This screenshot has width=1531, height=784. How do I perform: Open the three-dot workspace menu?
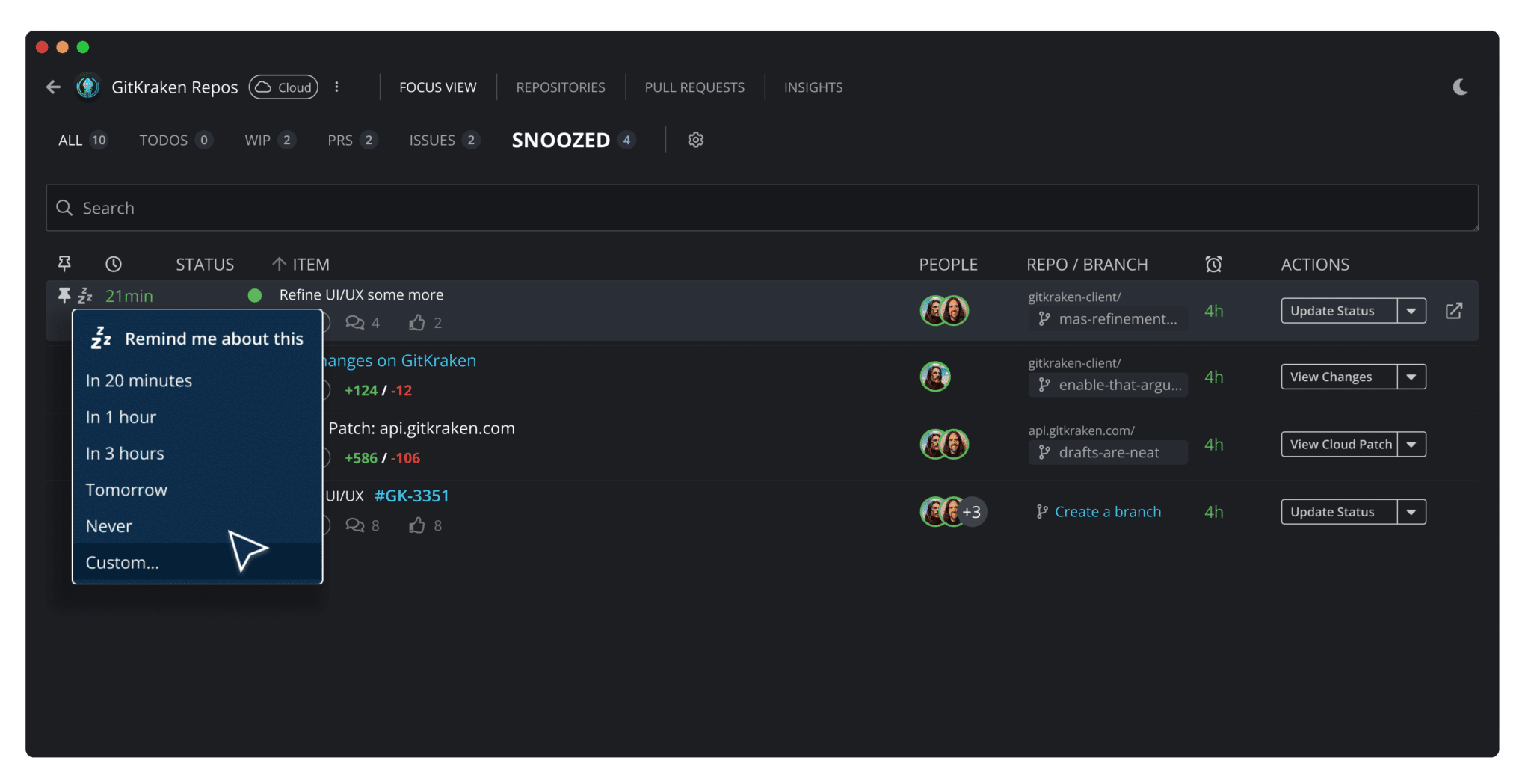click(336, 87)
